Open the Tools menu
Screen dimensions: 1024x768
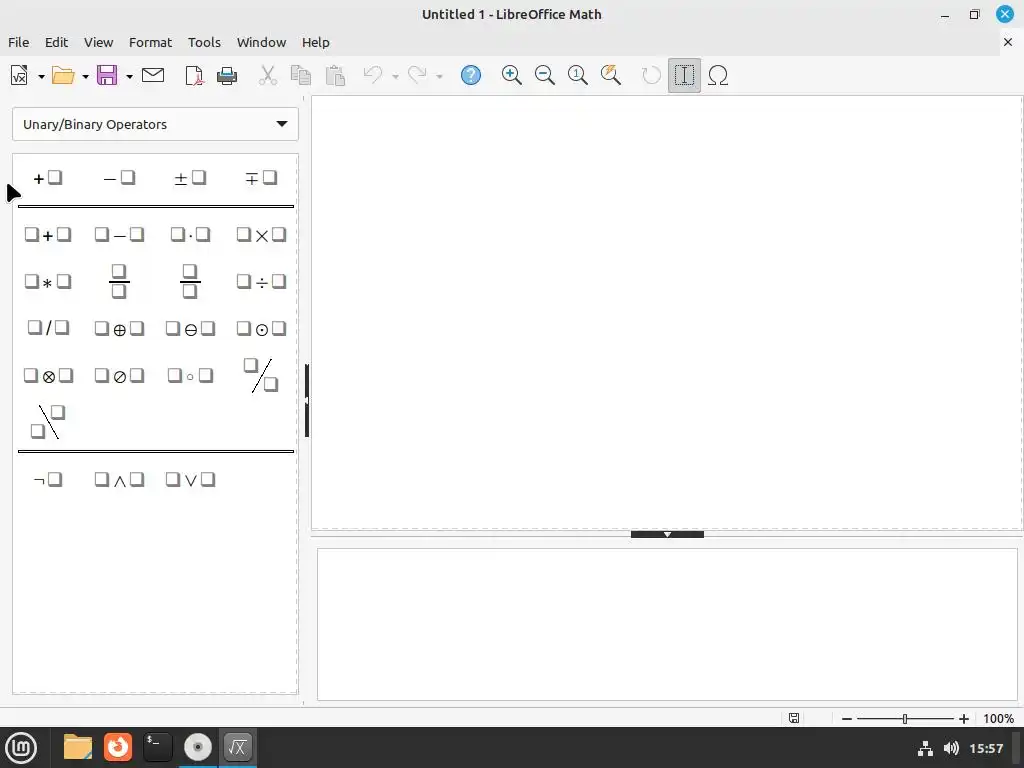pyautogui.click(x=204, y=42)
